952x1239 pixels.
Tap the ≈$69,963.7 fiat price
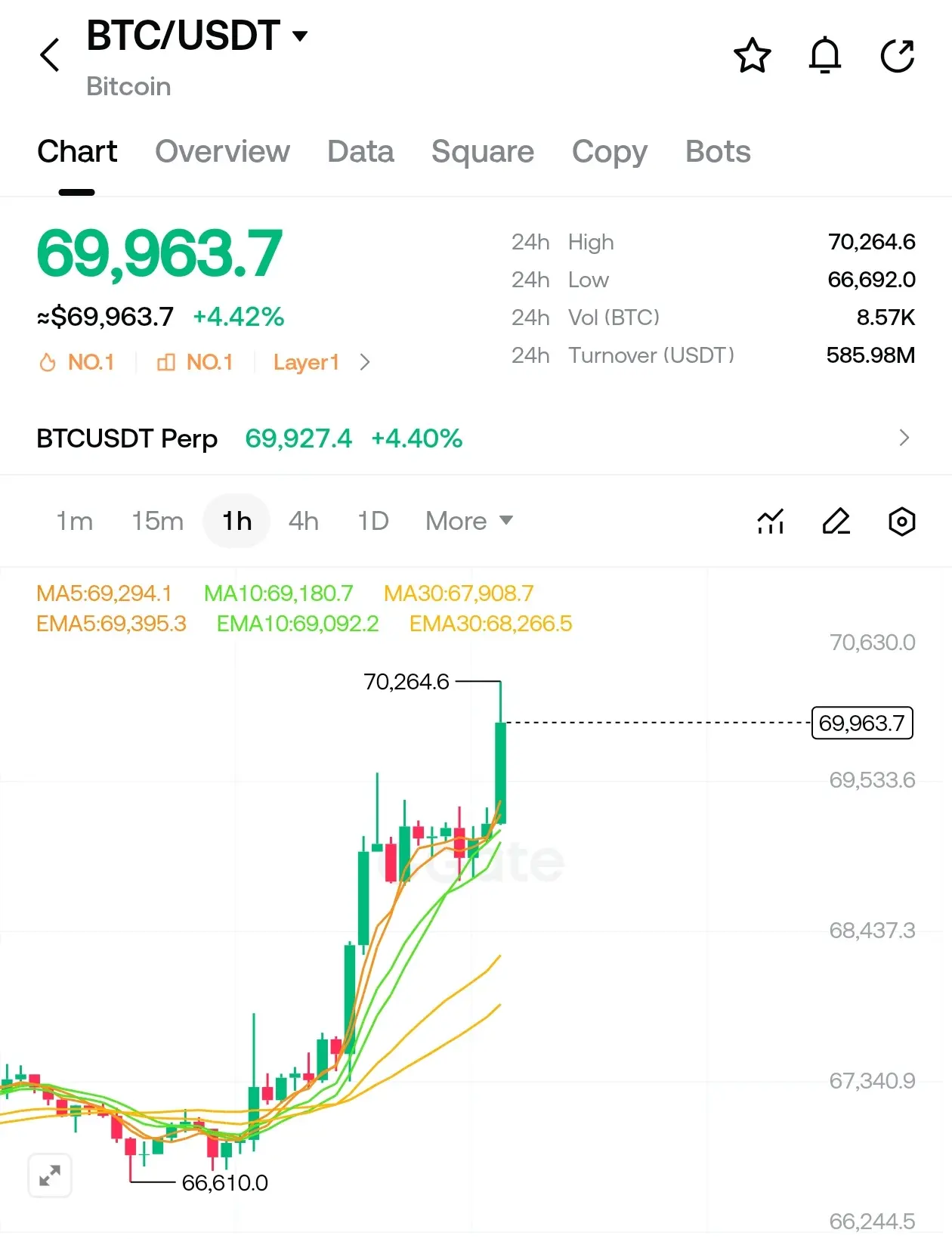click(x=105, y=317)
